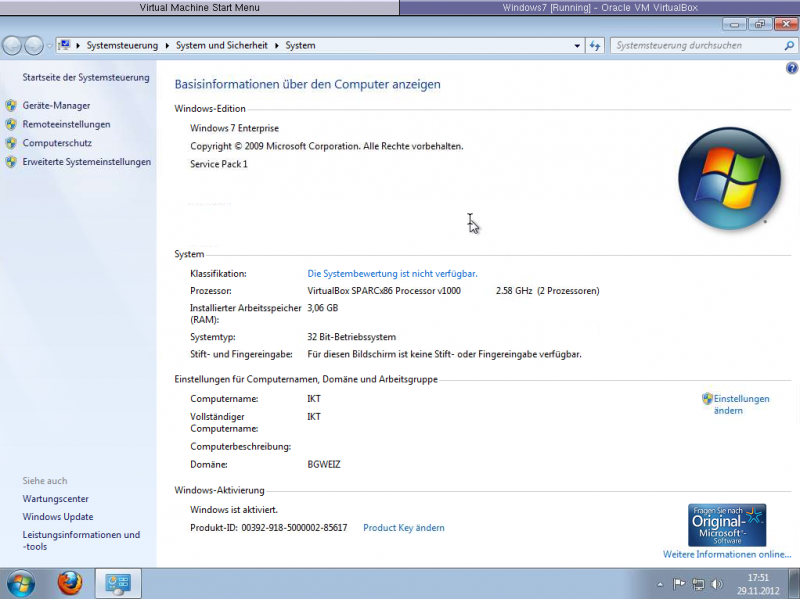The height and width of the screenshot is (599, 800).
Task: Open the network tray icon
Action: click(698, 584)
